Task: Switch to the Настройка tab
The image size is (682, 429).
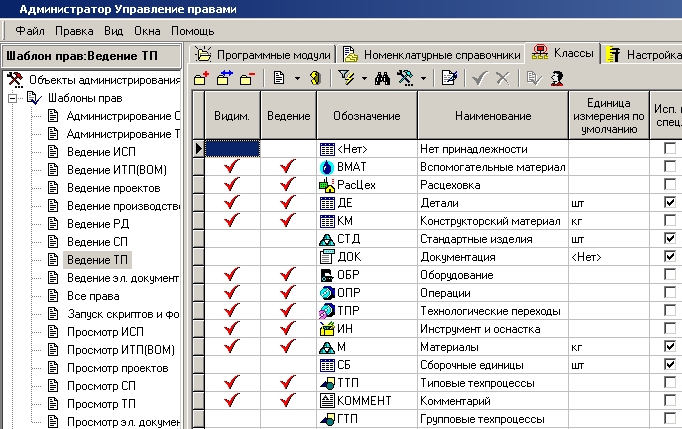Action: point(642,55)
